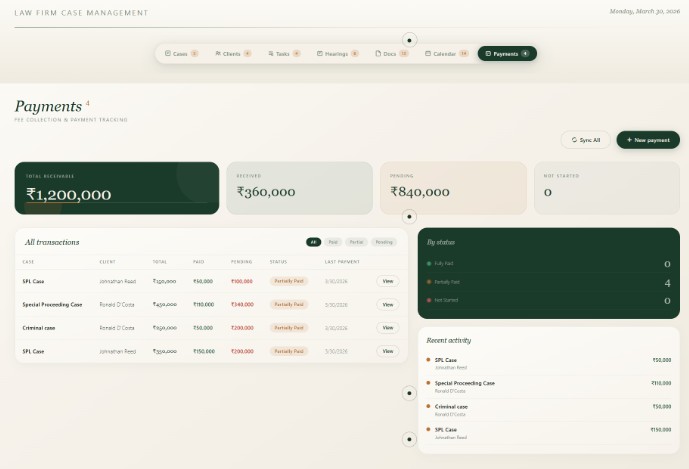The height and width of the screenshot is (469, 689).
Task: Click the Clients people icon
Action: [x=218, y=53]
